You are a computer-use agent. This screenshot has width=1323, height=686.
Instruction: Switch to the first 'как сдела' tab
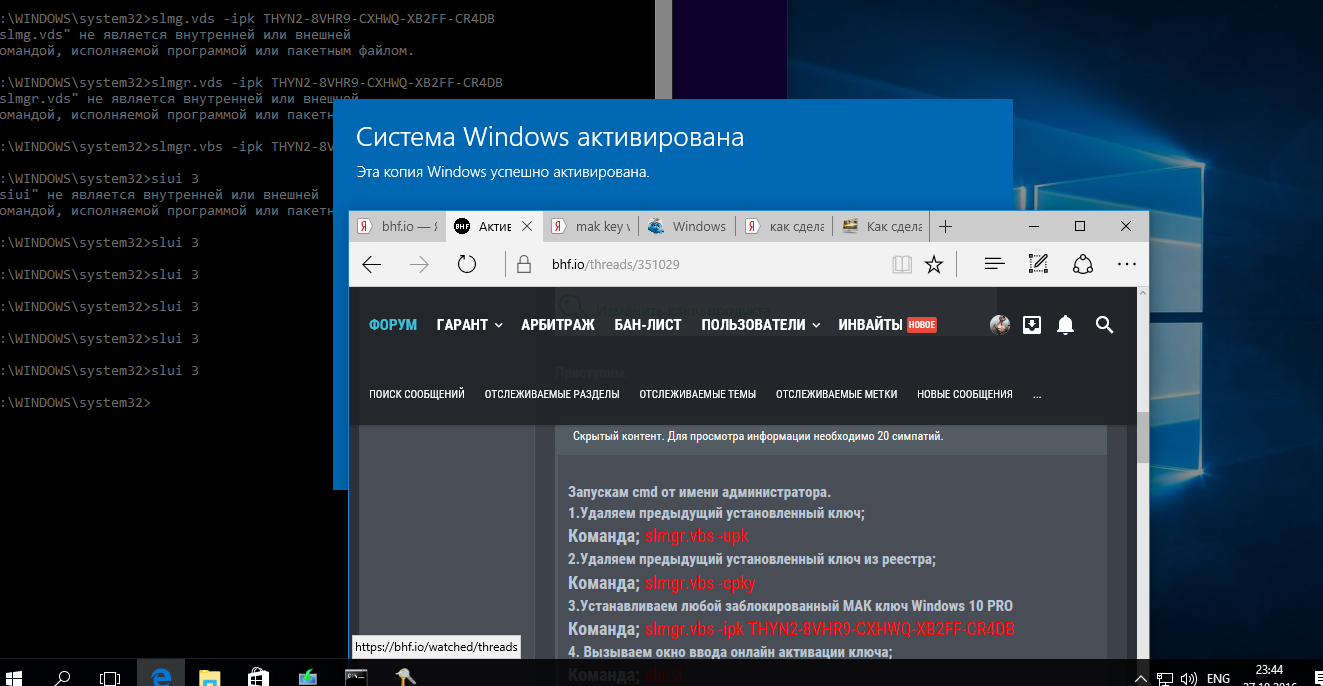(x=785, y=227)
